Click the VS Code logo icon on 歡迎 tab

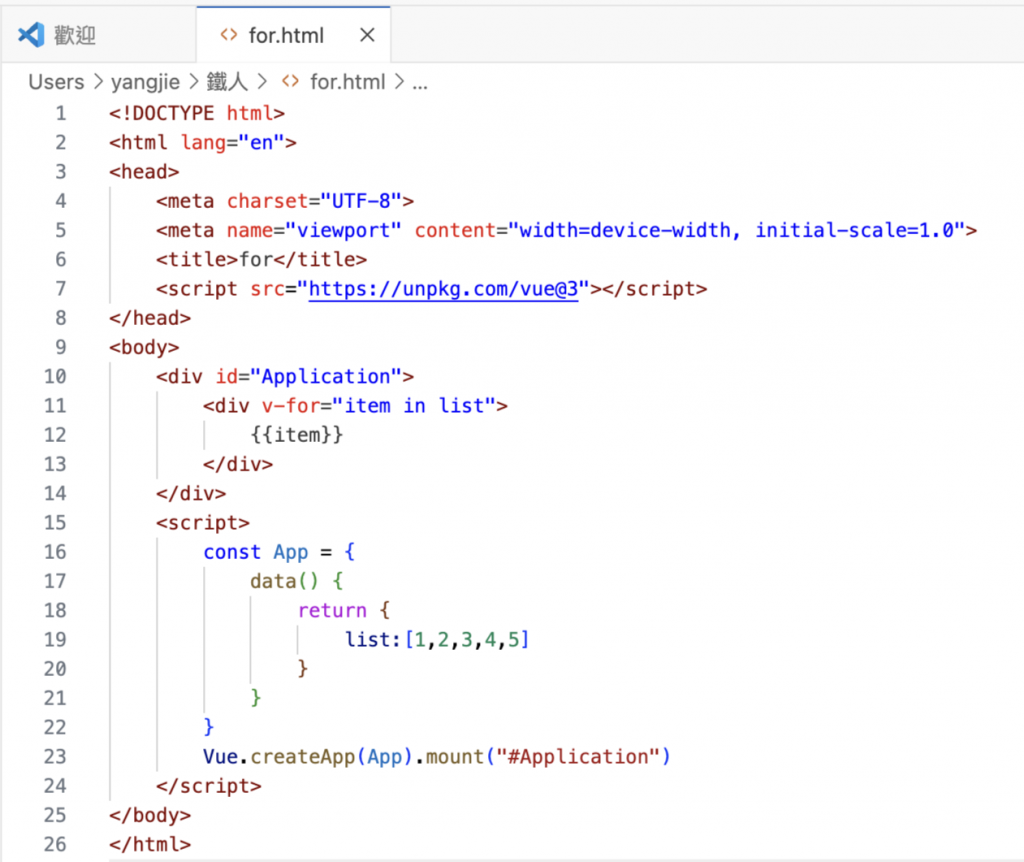[x=31, y=35]
